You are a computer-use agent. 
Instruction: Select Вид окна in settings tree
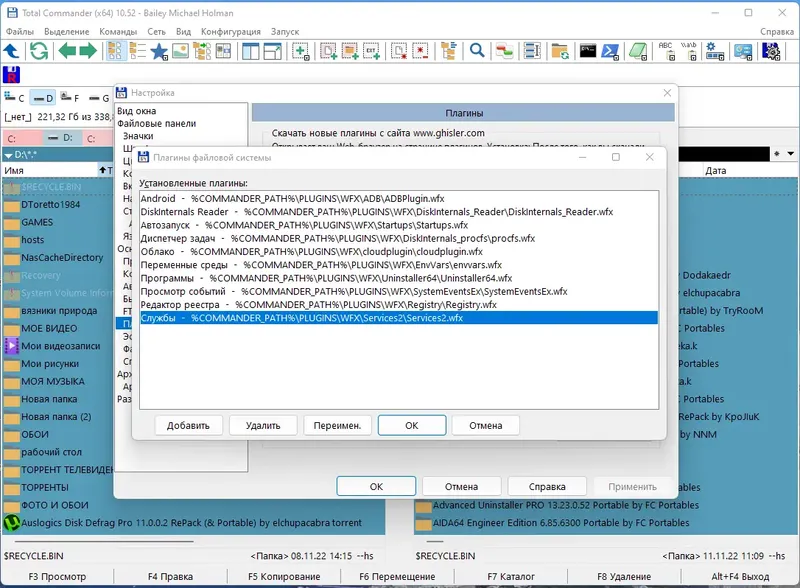click(x=137, y=111)
